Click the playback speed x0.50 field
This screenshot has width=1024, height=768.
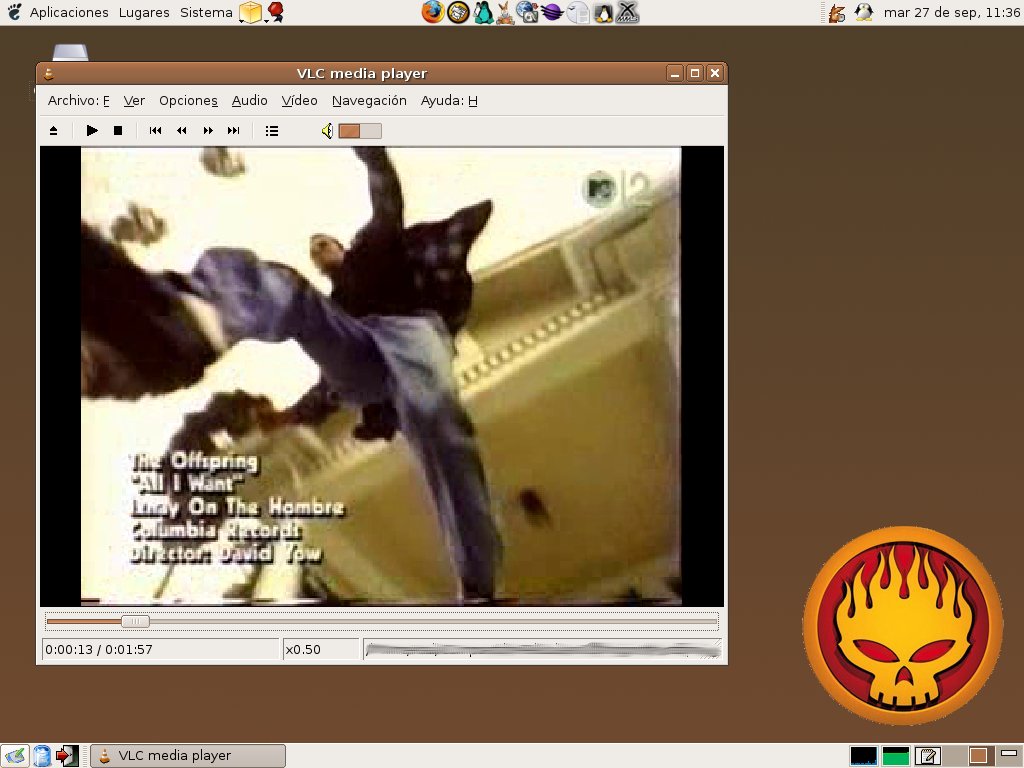click(321, 649)
